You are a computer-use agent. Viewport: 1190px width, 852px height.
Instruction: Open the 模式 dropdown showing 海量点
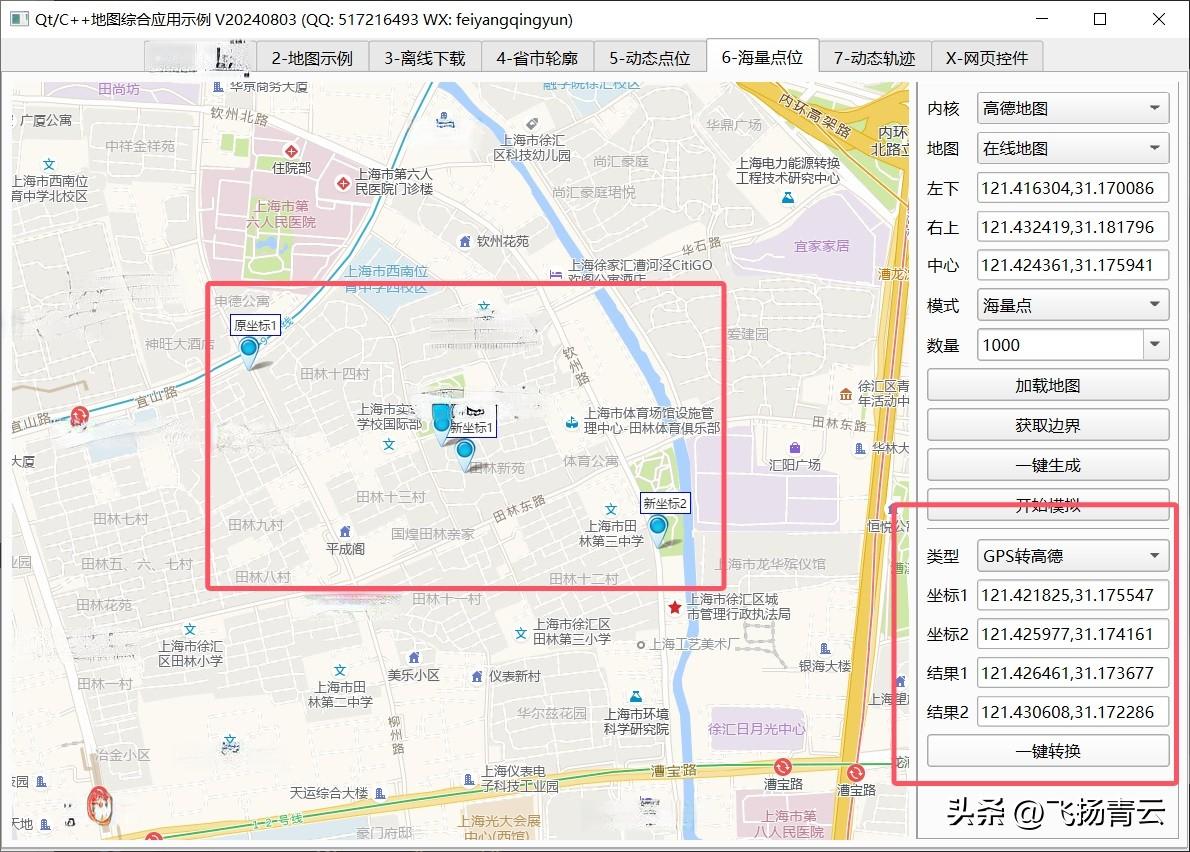pyautogui.click(x=1072, y=305)
